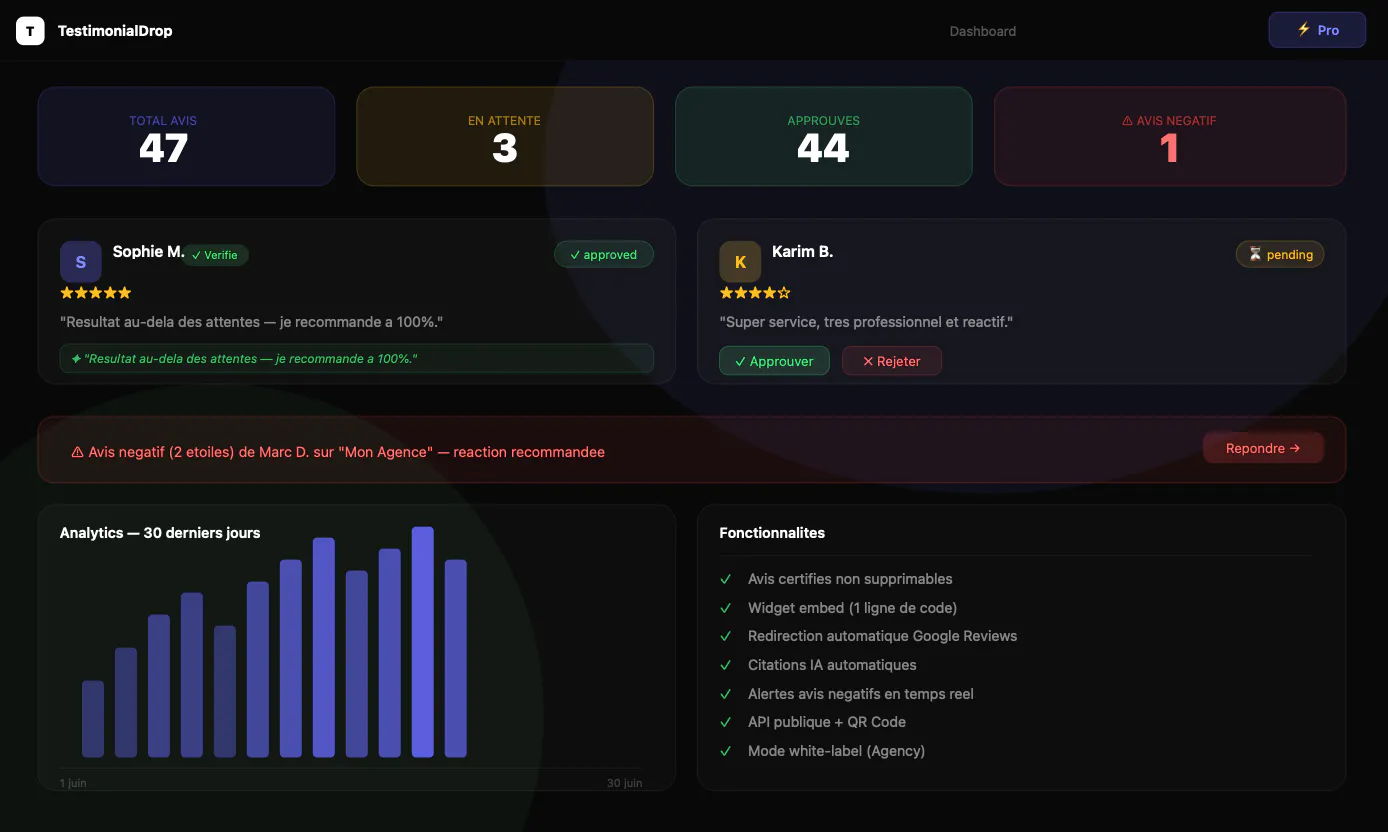Click the negative review alert text about Marc D.
This screenshot has width=1388, height=832.
(x=346, y=452)
